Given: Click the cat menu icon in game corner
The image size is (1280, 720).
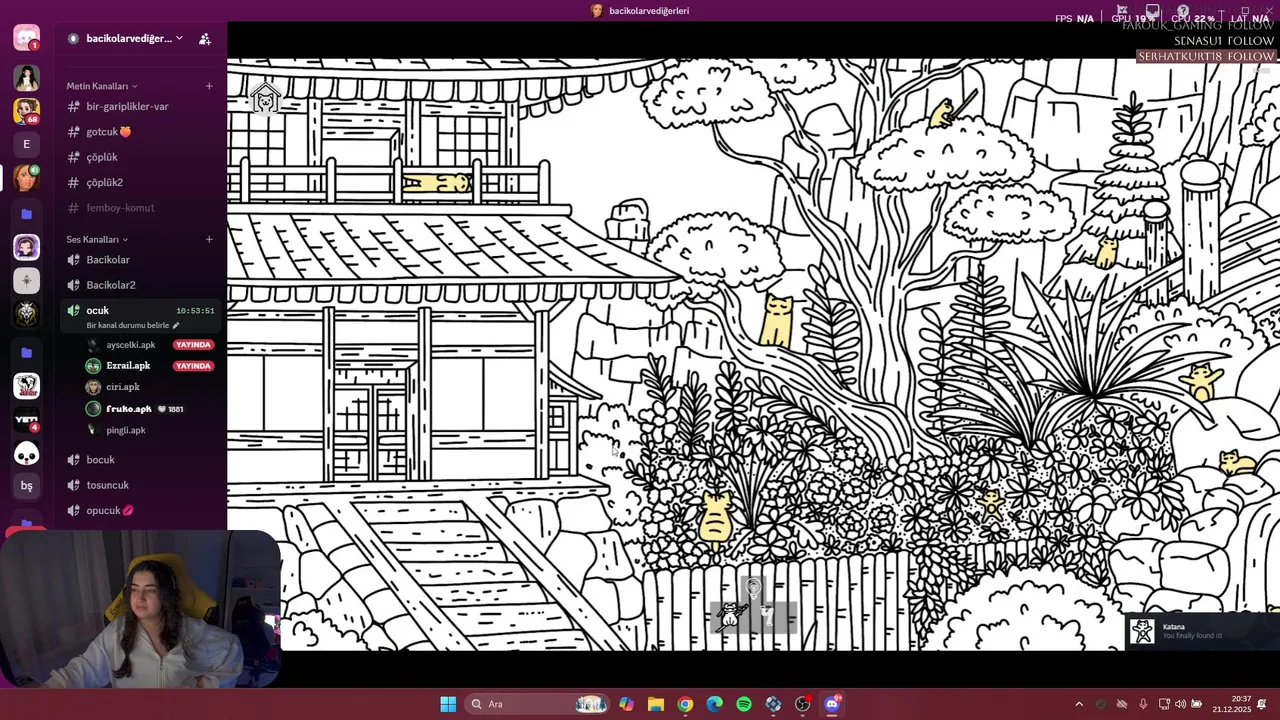Looking at the screenshot, I should point(265,100).
